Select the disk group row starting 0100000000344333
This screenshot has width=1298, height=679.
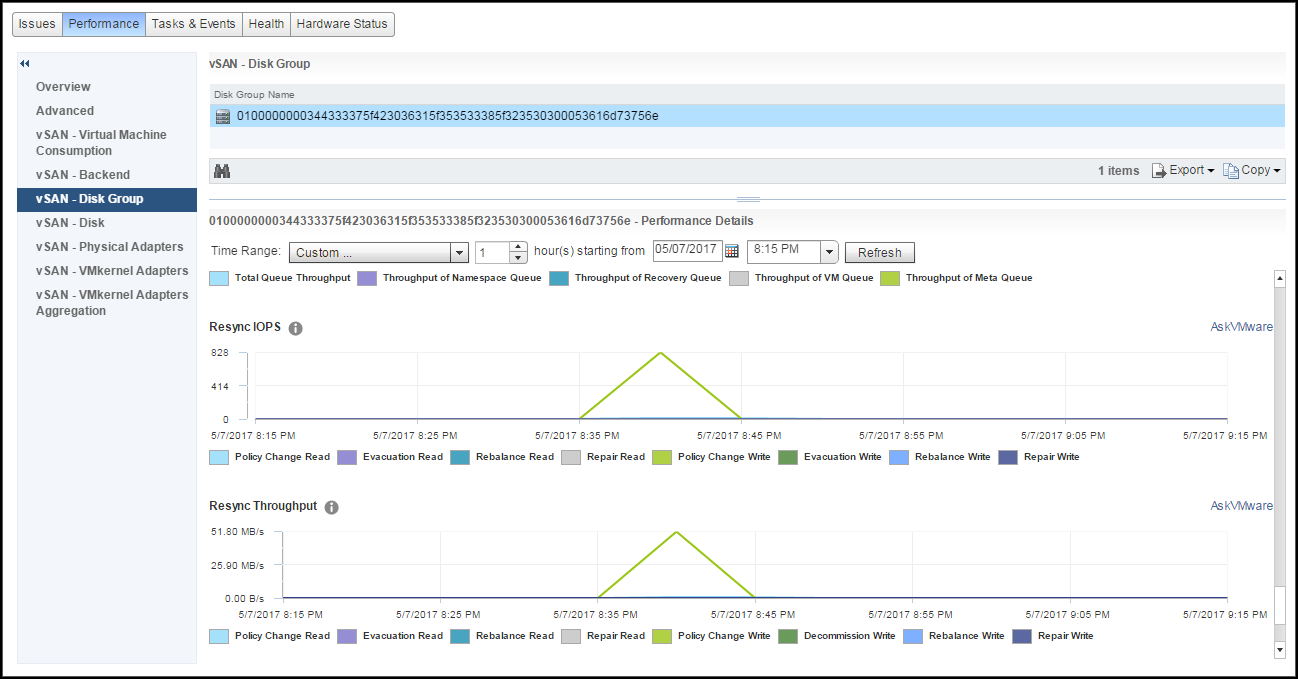point(747,116)
